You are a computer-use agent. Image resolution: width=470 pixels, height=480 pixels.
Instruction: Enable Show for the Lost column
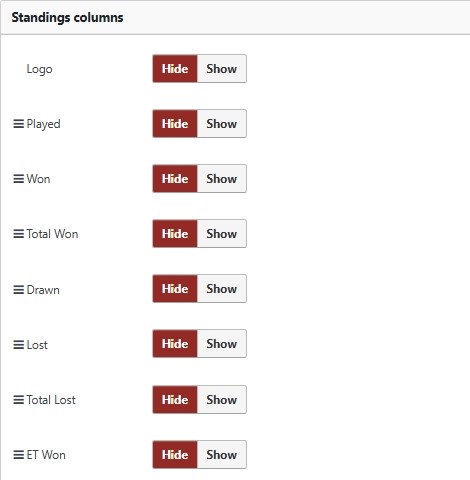click(x=222, y=344)
